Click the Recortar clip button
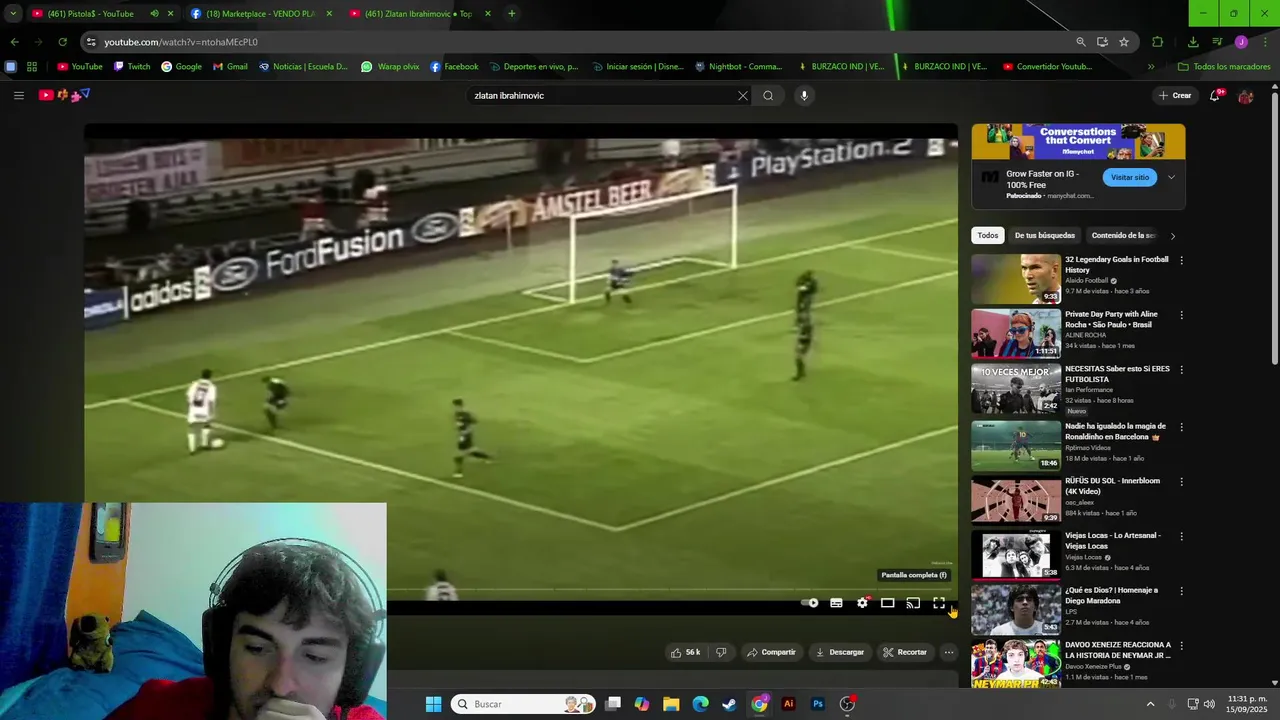 point(905,652)
